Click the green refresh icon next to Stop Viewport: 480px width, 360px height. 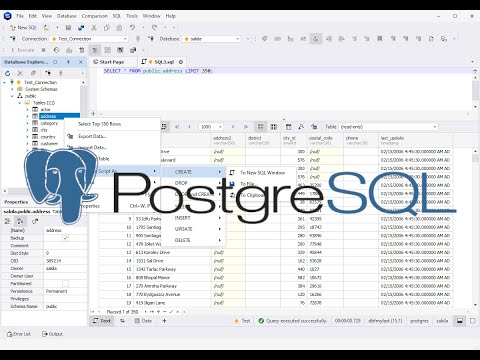click(56, 50)
